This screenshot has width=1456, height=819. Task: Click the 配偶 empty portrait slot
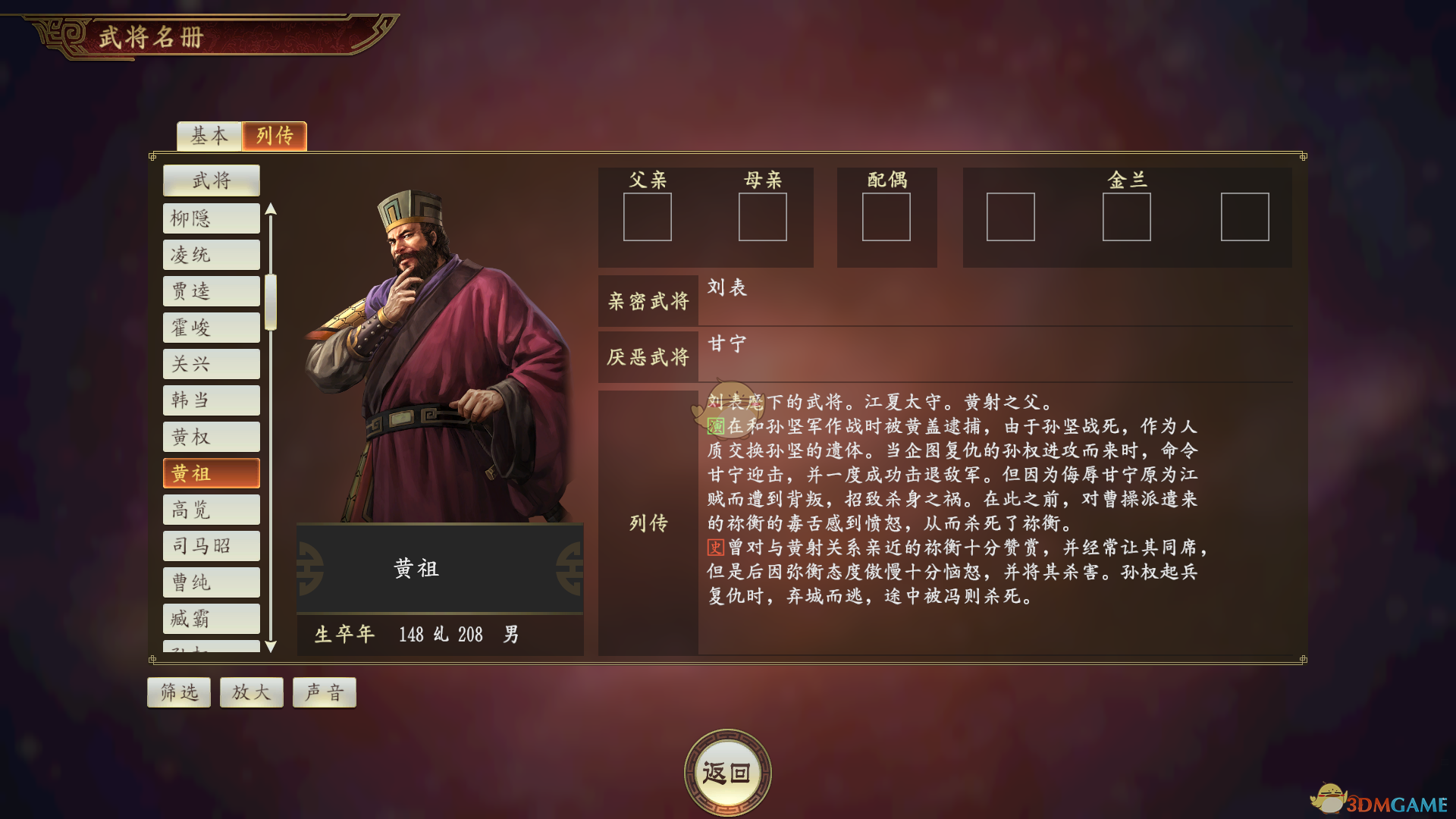(886, 217)
